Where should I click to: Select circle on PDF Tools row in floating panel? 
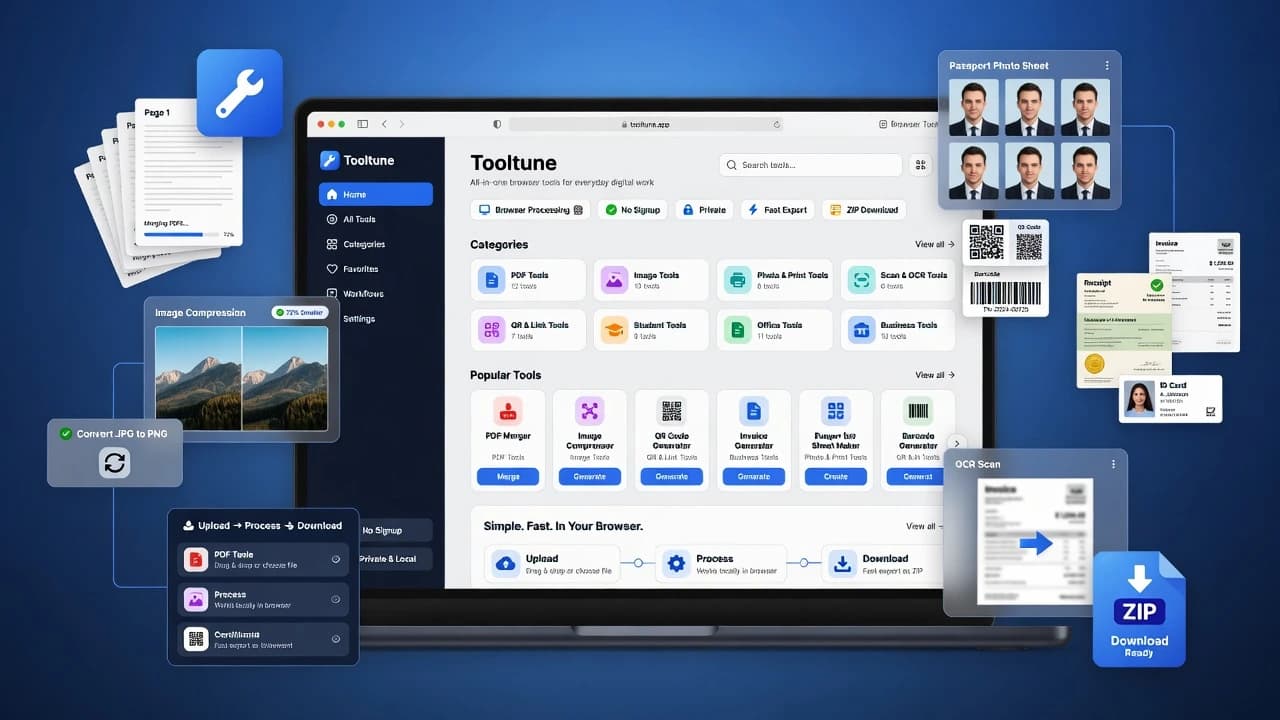pyautogui.click(x=336, y=560)
